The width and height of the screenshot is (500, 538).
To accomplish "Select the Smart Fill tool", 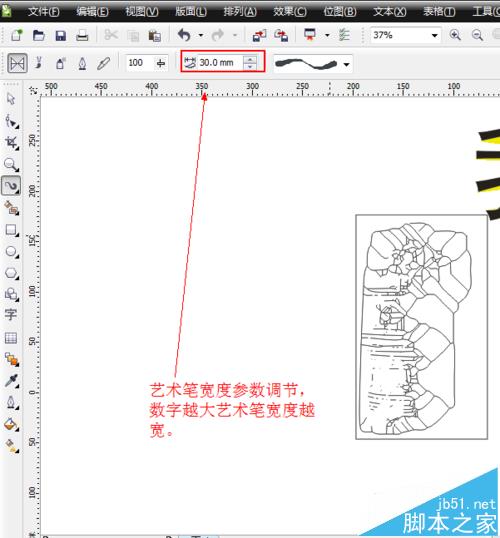I will [x=11, y=208].
